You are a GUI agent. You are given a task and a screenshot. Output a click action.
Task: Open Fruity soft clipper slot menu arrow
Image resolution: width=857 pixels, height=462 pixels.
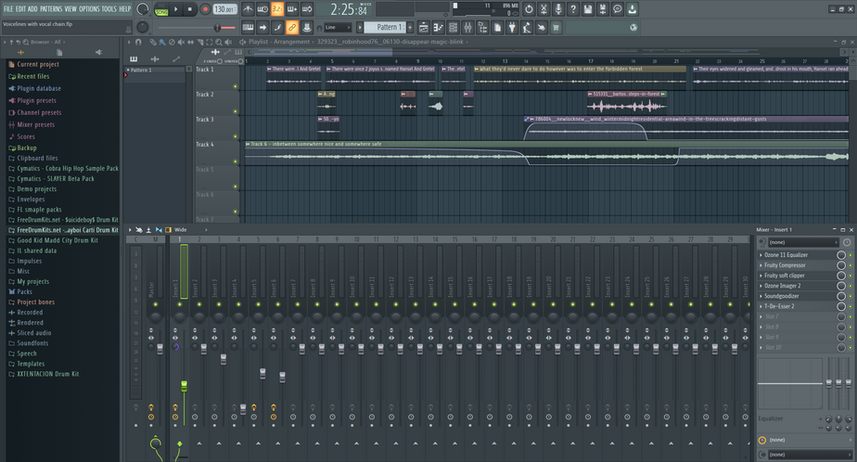(x=761, y=276)
